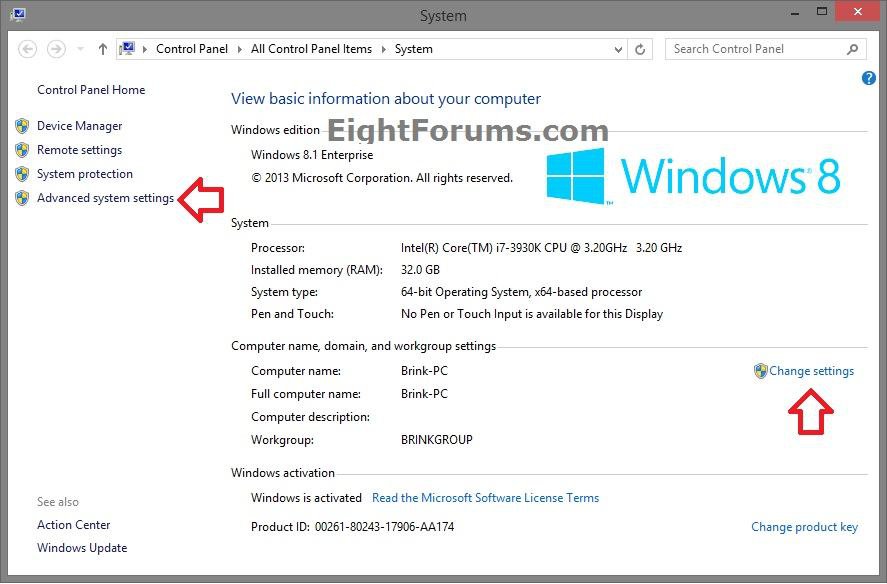Select the processor value Intel(R) Core(TM) i7-3930K
The height and width of the screenshot is (584, 887).
point(541,248)
